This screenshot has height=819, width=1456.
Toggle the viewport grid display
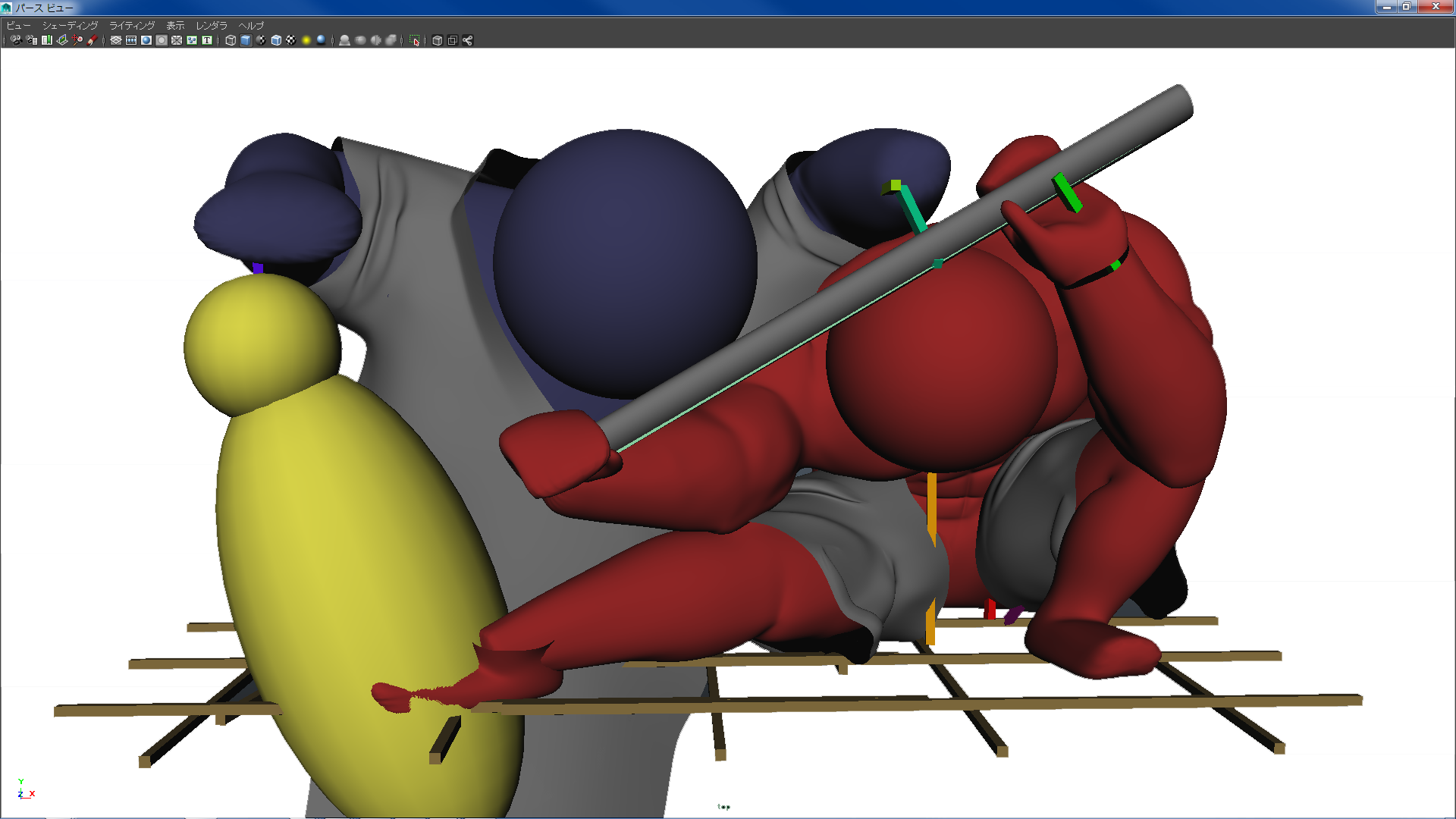pos(116,40)
